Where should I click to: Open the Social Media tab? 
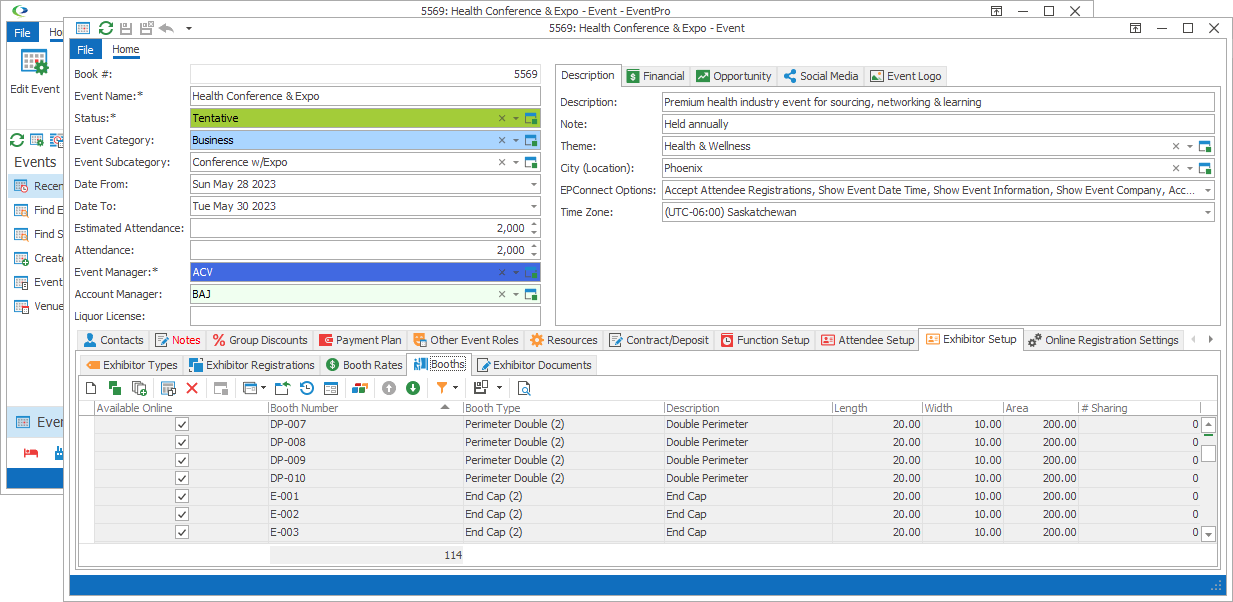tap(820, 76)
